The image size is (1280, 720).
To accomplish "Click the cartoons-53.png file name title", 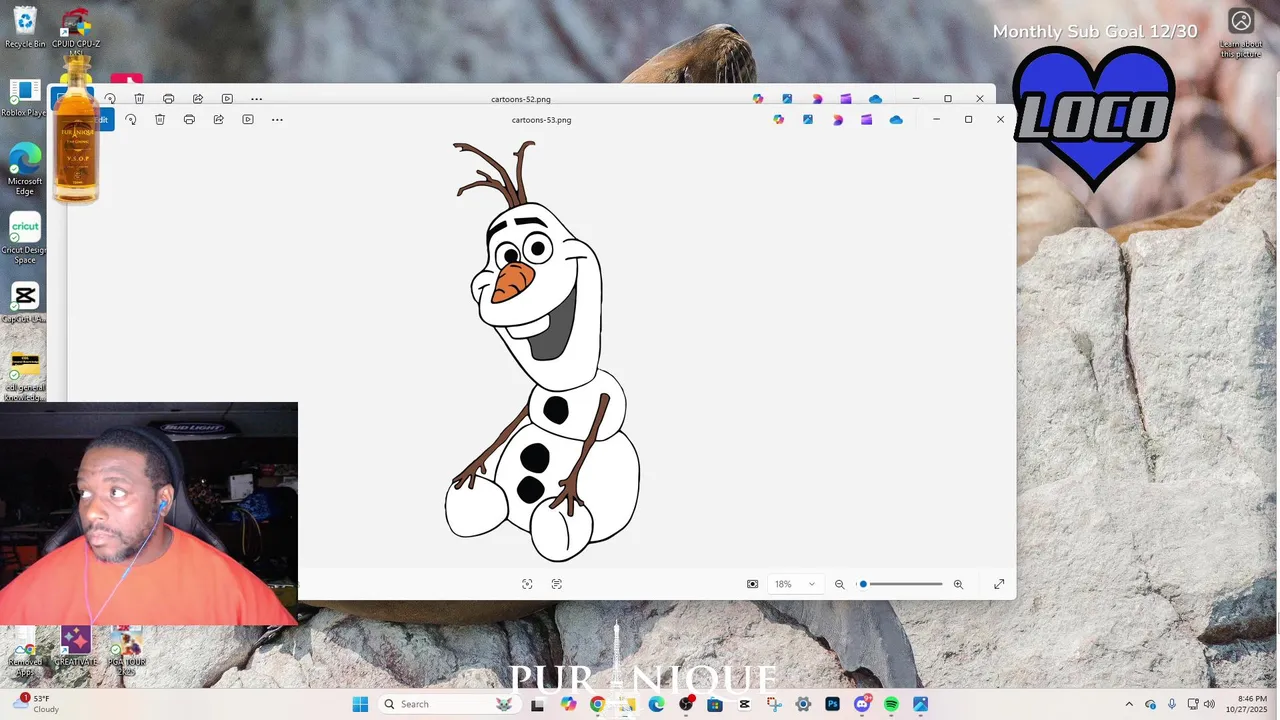I will 541,120.
